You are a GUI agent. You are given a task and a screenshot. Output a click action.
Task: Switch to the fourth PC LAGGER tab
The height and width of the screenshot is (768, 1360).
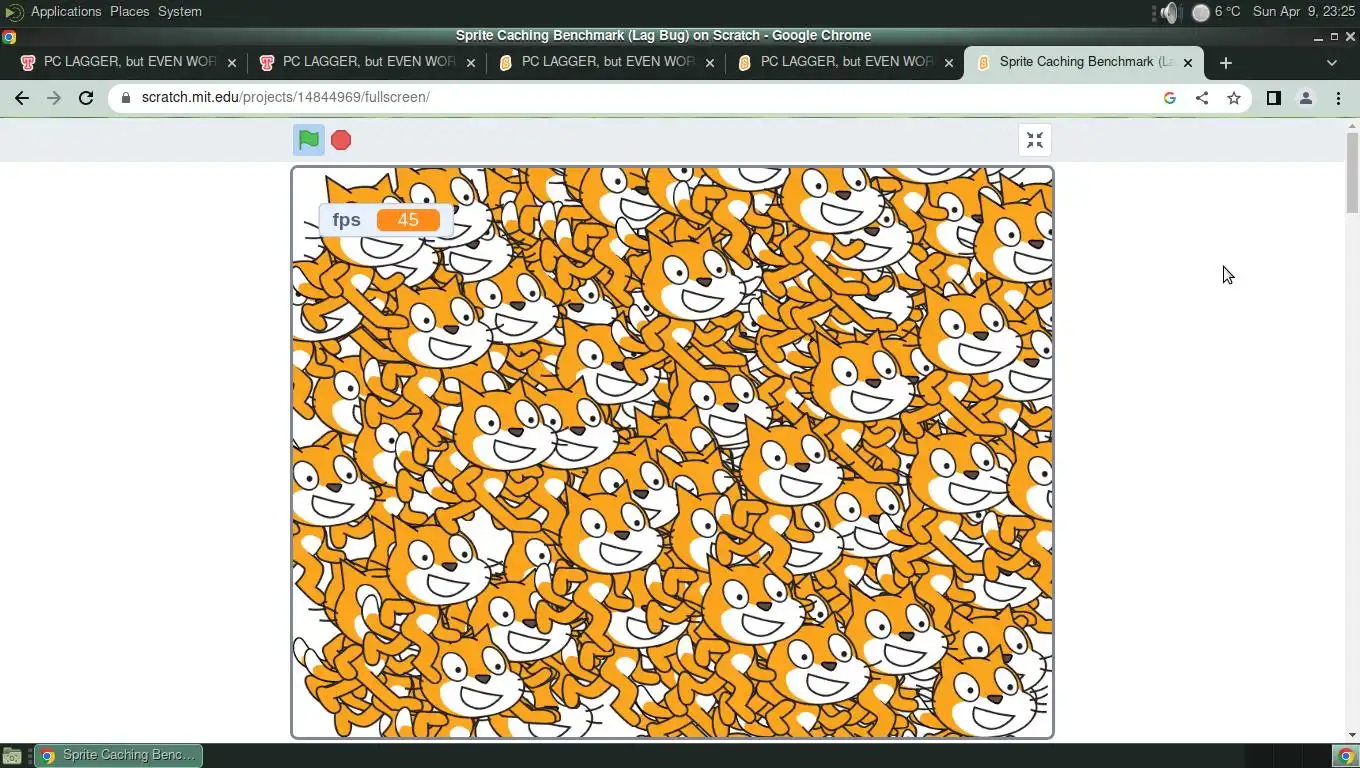[x=844, y=62]
